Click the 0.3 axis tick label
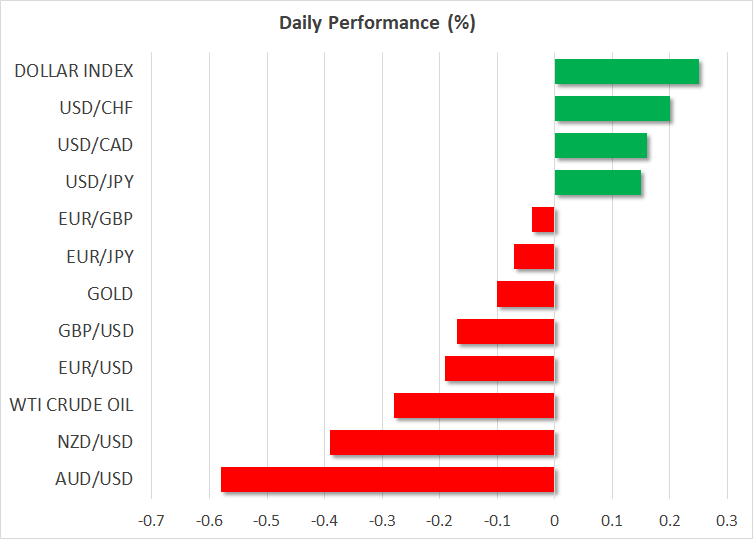753x539 pixels. 727,521
